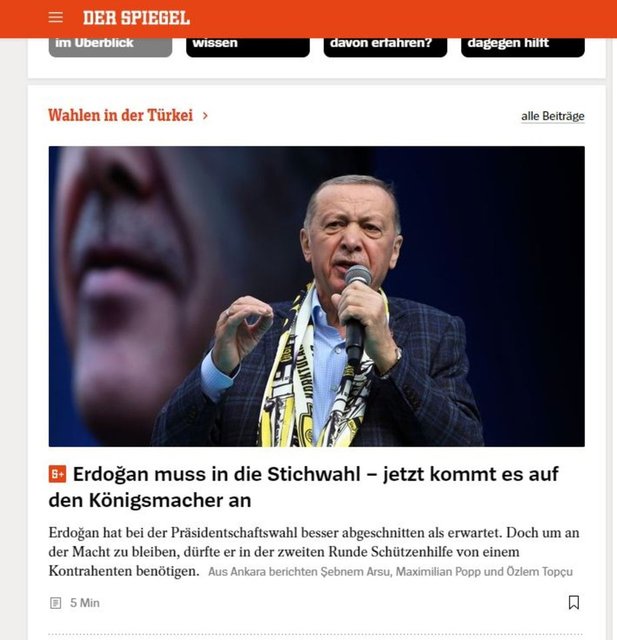Expand the chevron beside Wahlen in der Türkei

click(205, 116)
